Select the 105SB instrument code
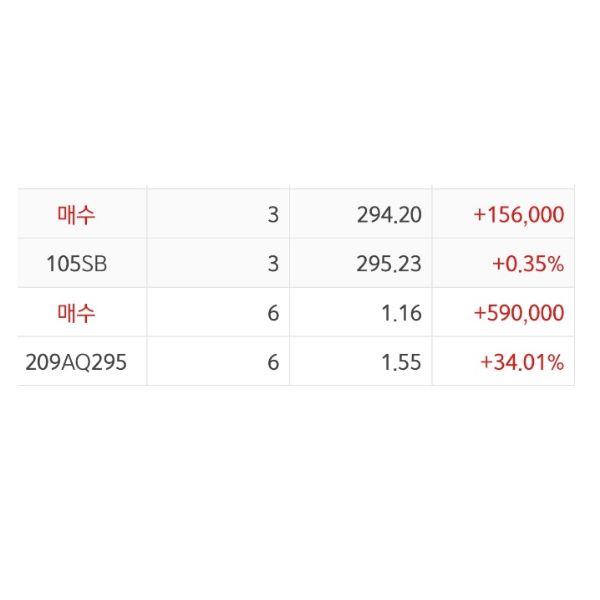 (x=76, y=264)
